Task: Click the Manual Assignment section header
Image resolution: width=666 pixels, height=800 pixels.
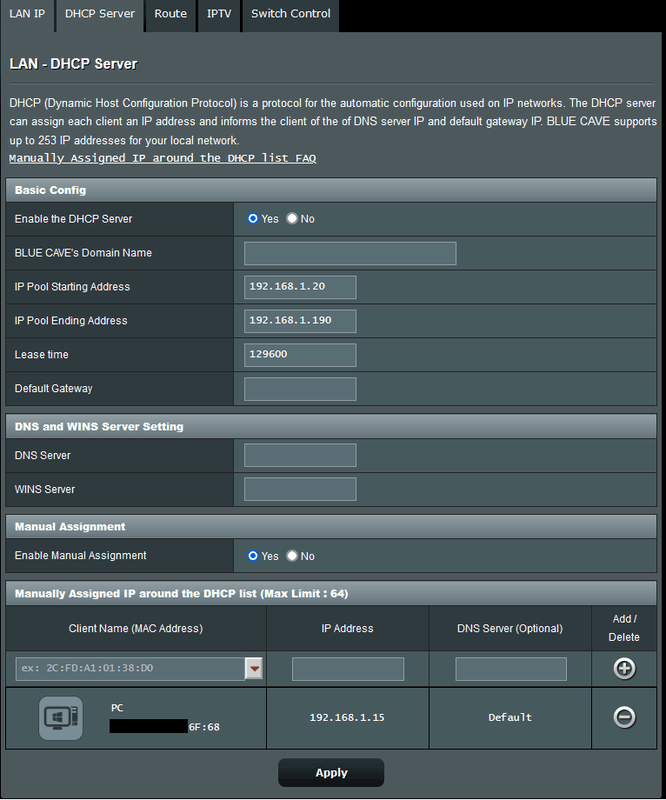Action: [x=331, y=527]
